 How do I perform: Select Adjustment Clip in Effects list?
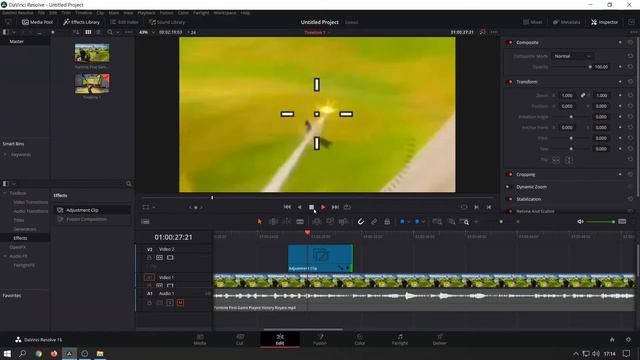point(92,210)
